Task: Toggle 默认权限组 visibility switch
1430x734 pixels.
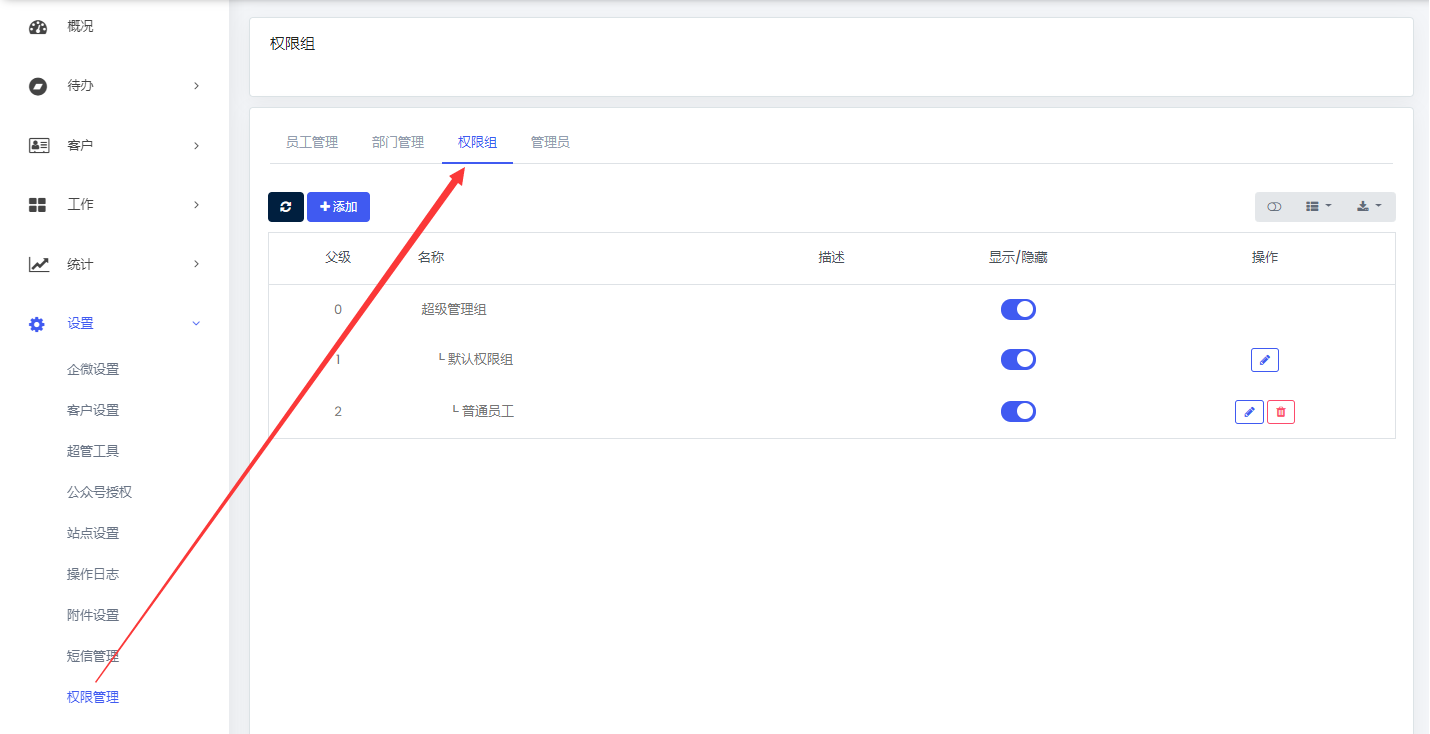Action: [1018, 359]
